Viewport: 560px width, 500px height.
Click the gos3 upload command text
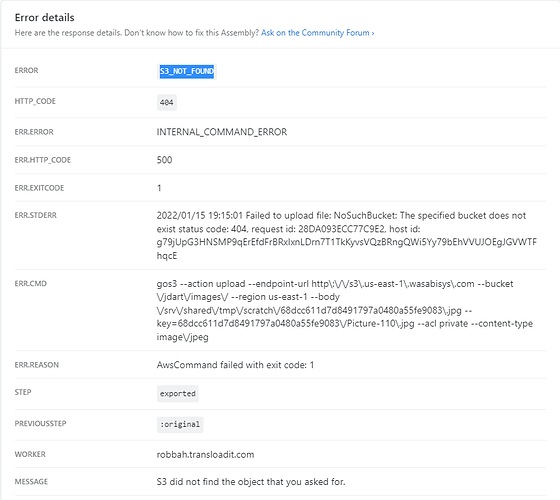click(345, 310)
